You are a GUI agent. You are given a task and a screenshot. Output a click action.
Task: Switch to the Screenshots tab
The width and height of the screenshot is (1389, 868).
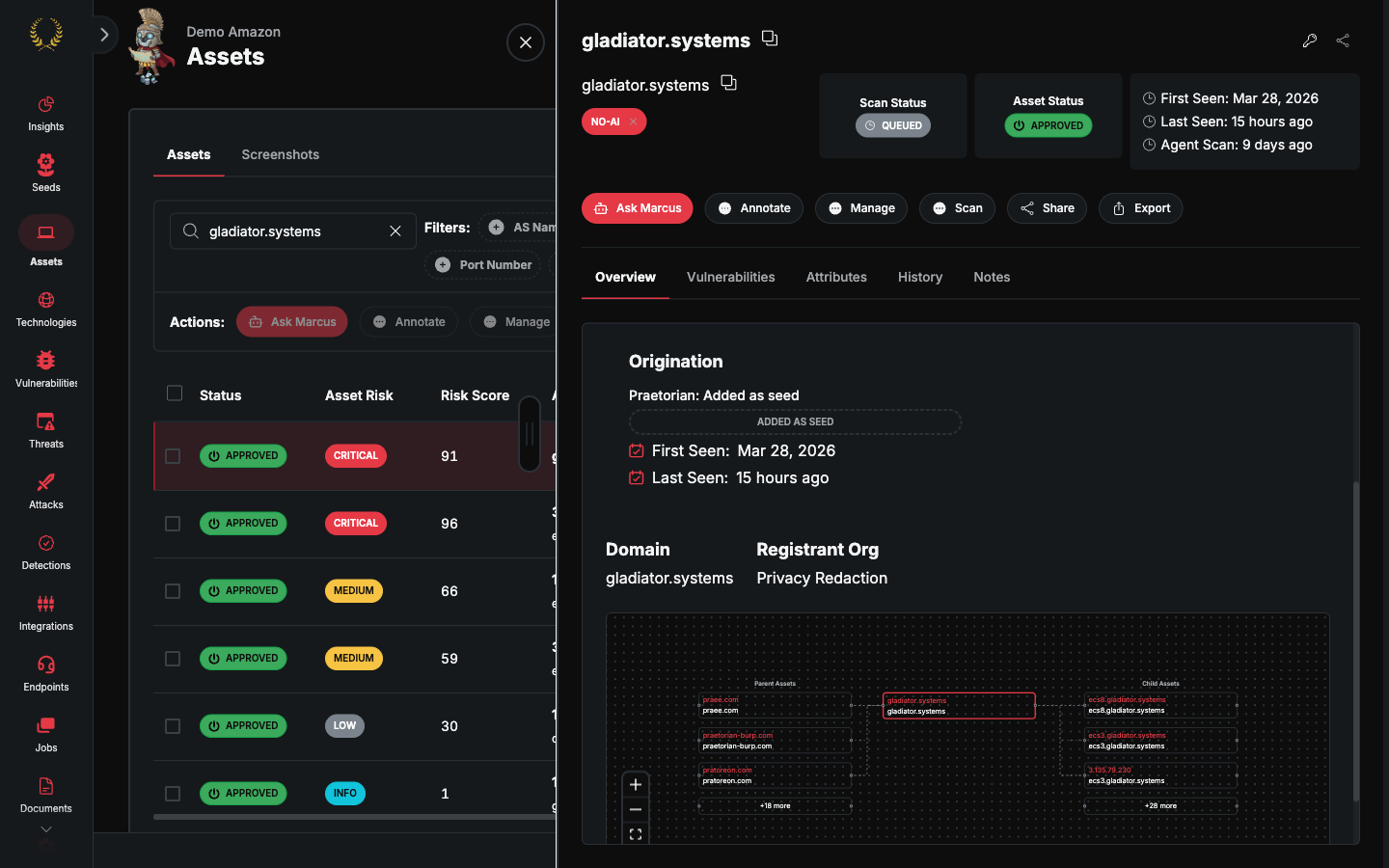click(x=281, y=154)
